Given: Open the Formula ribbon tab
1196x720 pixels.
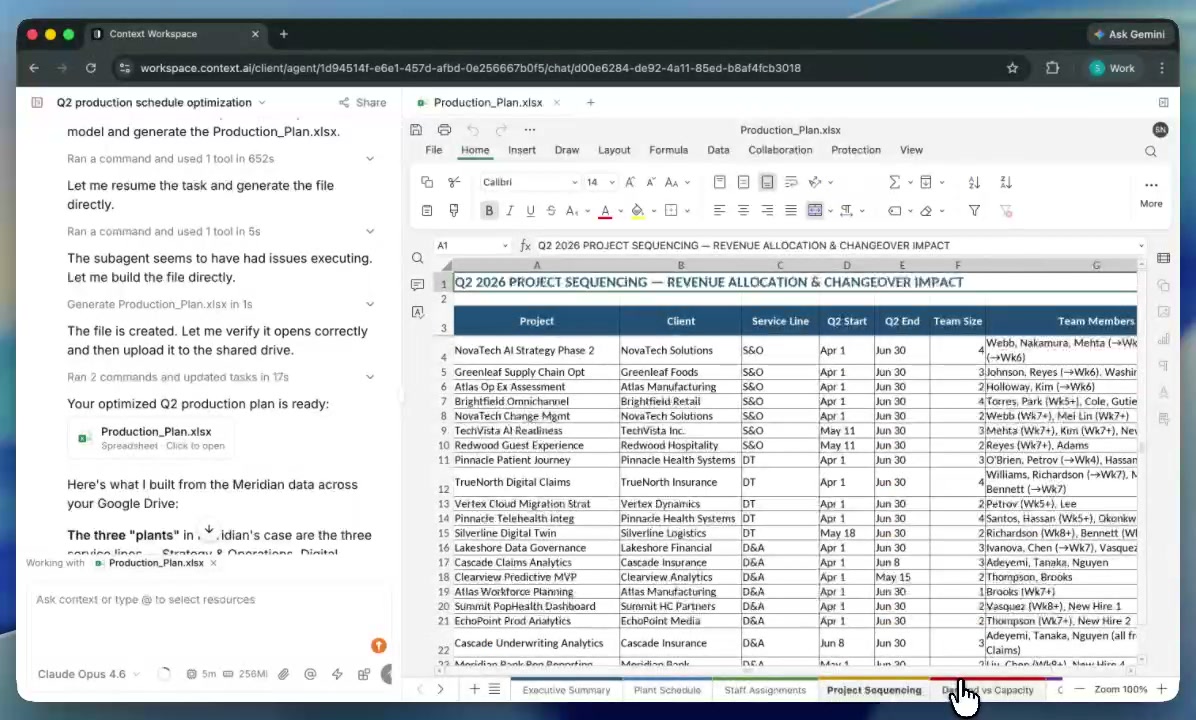Looking at the screenshot, I should pos(668,150).
